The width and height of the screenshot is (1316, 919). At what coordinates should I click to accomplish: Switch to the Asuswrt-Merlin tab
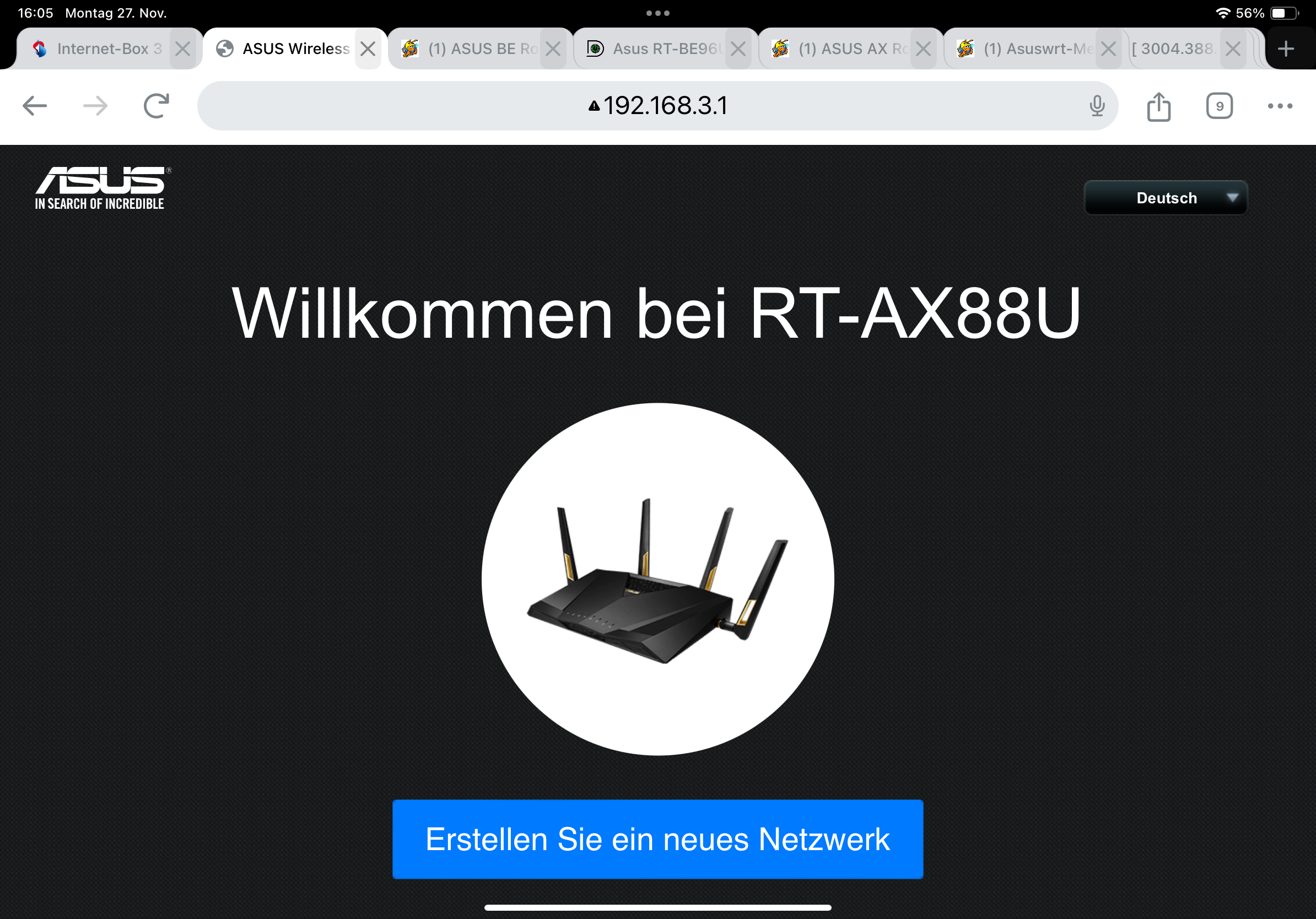pyautogui.click(x=1026, y=48)
